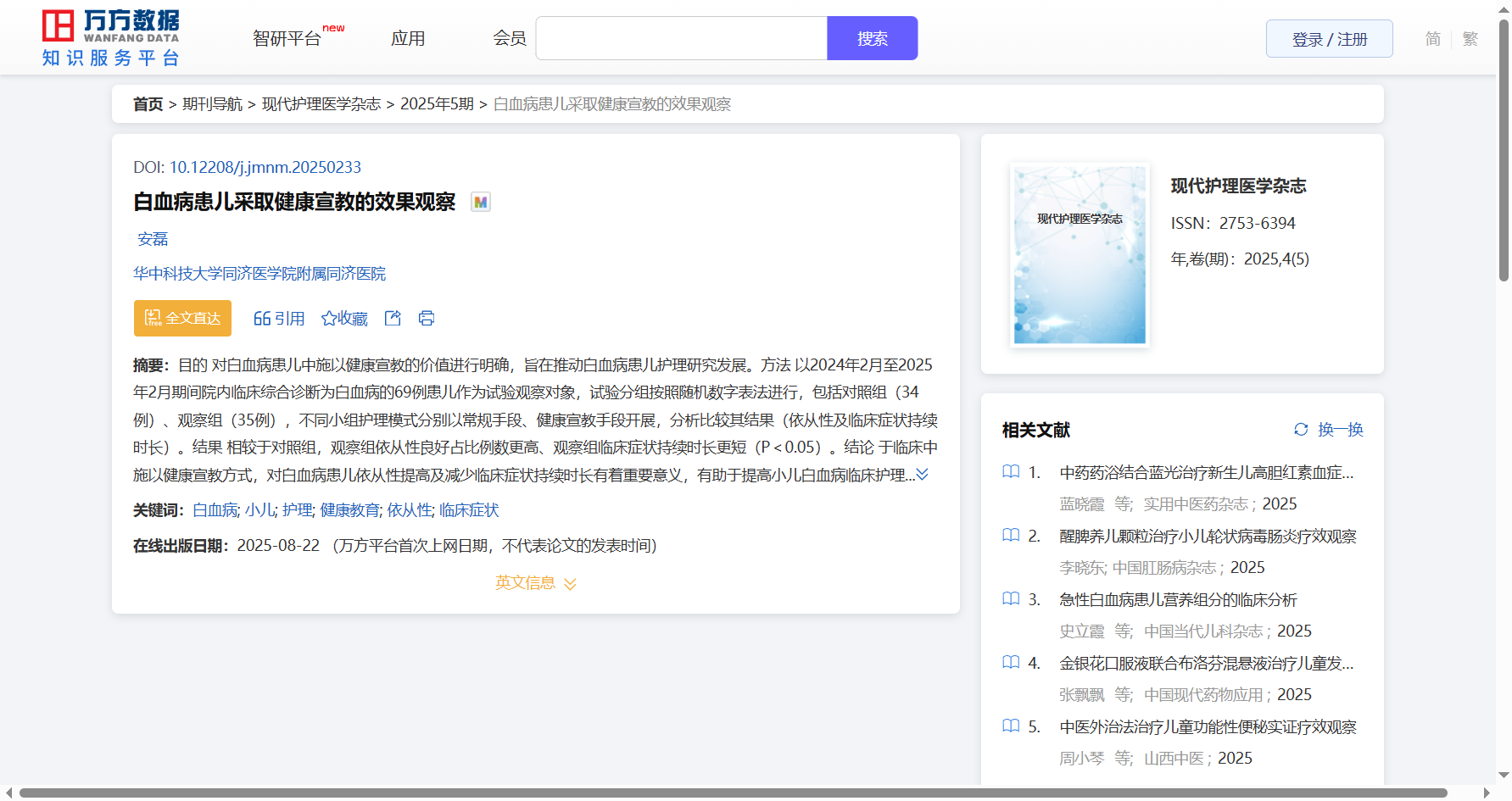Click the 全文直达 button

182,318
